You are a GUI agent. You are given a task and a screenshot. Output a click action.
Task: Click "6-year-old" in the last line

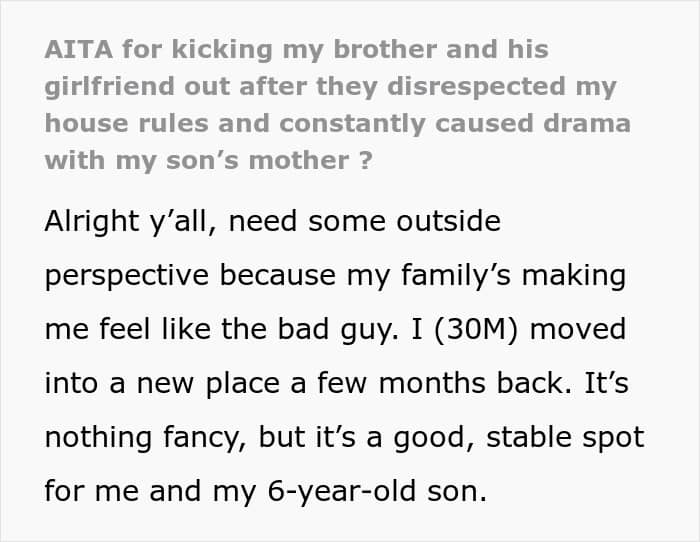point(342,492)
